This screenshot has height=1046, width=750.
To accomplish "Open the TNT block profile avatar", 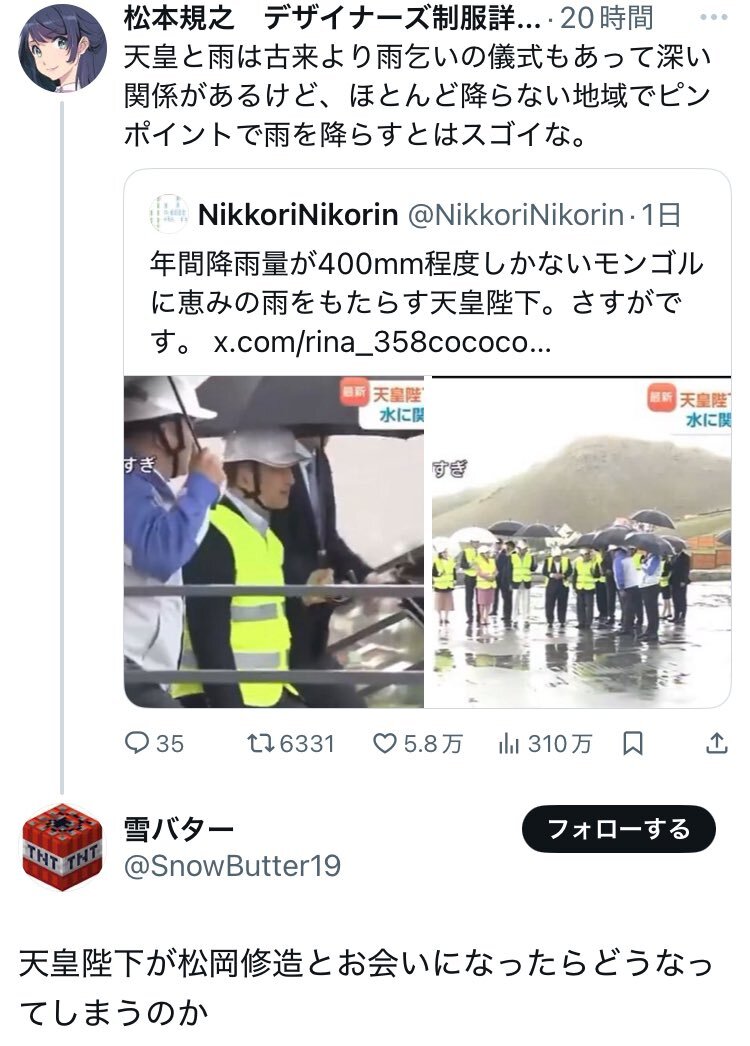I will 62,847.
